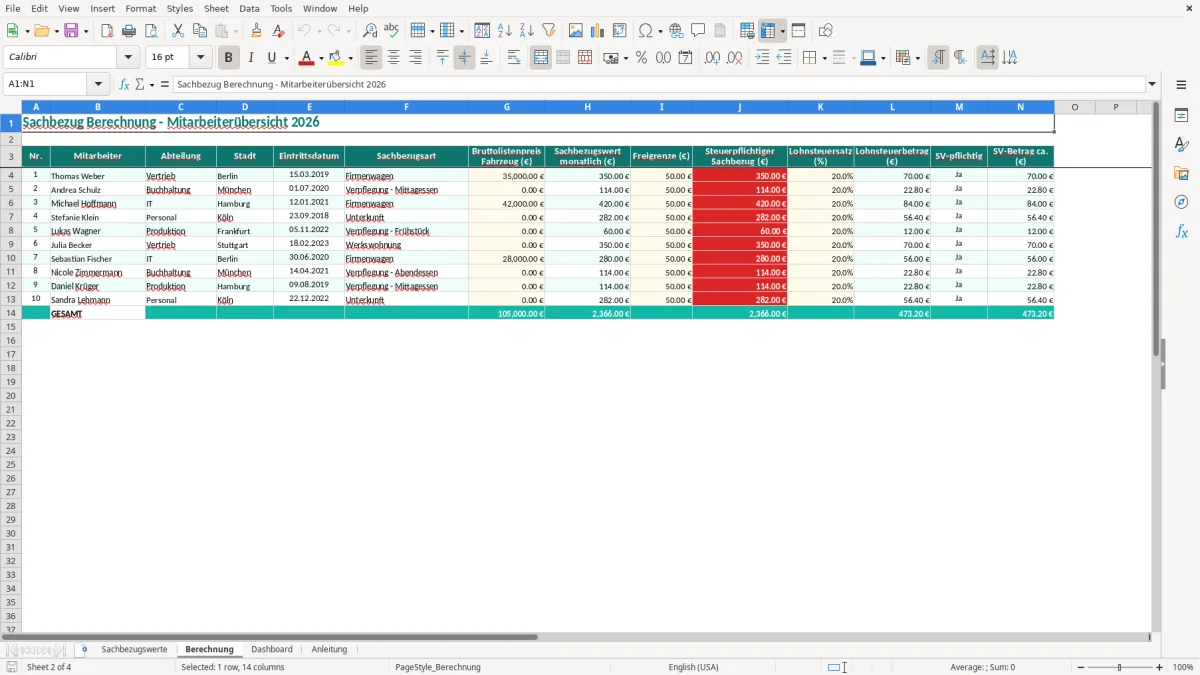Click the Add Decimal Place icon
The width and height of the screenshot is (1200, 675).
point(713,58)
